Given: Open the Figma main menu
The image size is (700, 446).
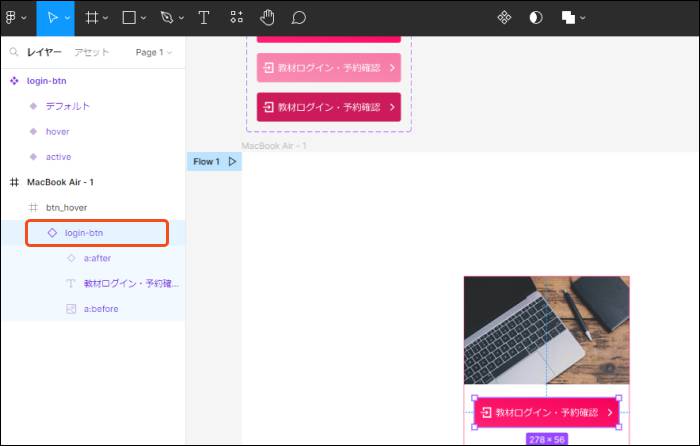Looking at the screenshot, I should [15, 17].
